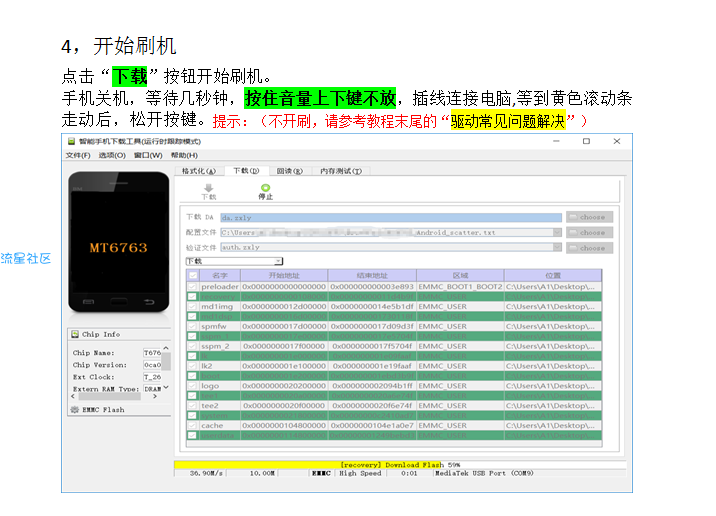The width and height of the screenshot is (716, 516).
Task: Click the MT6763 phone preview image
Action: 119,242
